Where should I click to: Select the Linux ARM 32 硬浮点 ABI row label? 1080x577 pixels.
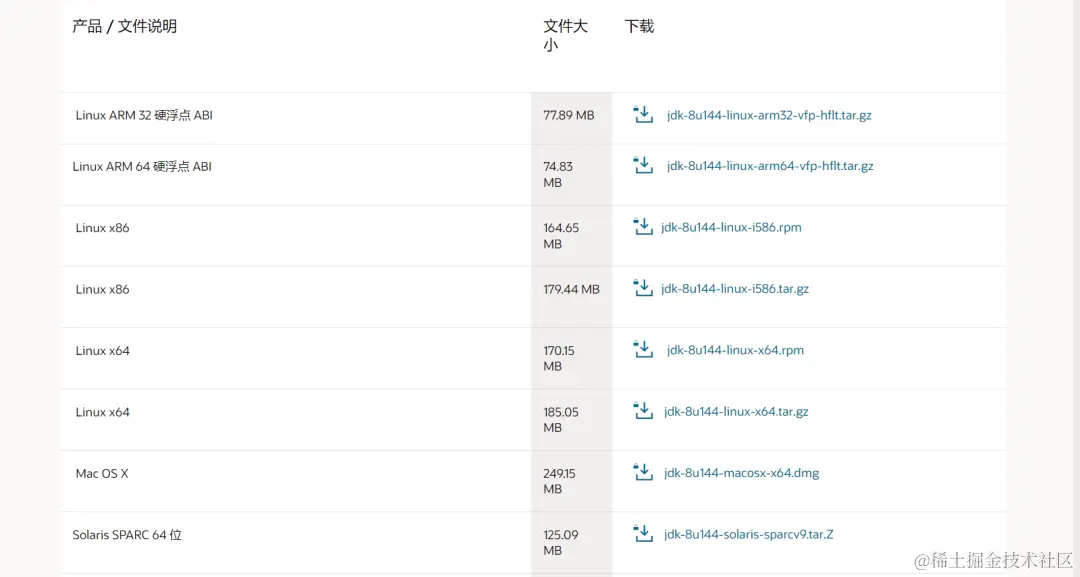pyautogui.click(x=144, y=115)
